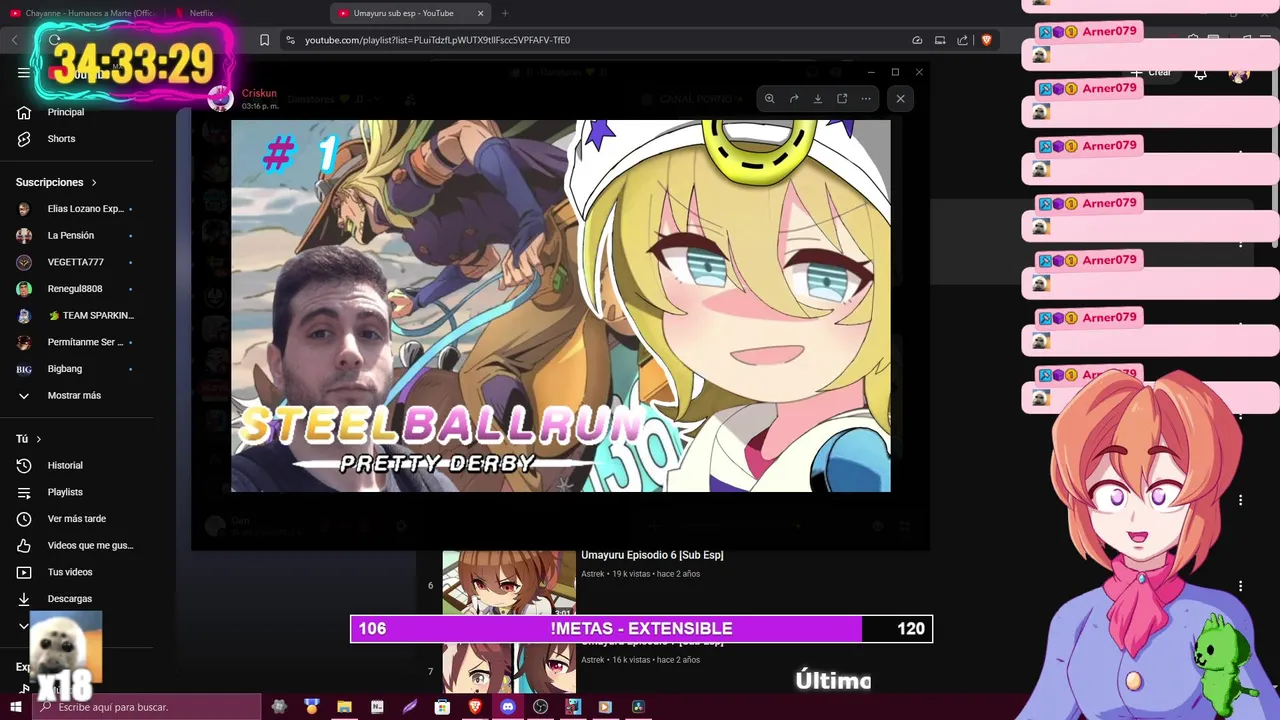This screenshot has width=1280, height=720.
Task: Open Ver más tarde in sidebar
Action: 77,519
